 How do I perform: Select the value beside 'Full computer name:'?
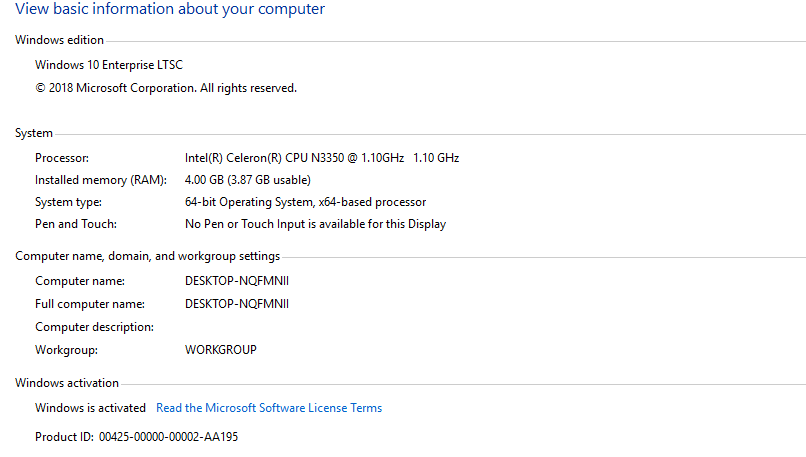236,304
